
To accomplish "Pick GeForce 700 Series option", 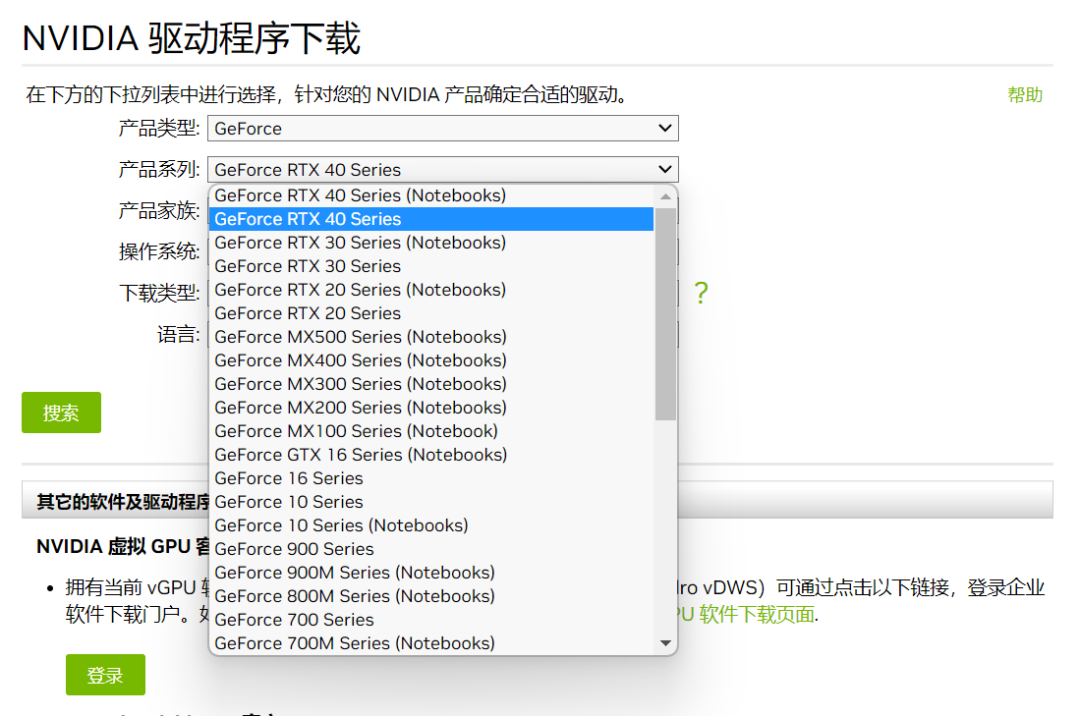I will click(x=431, y=620).
